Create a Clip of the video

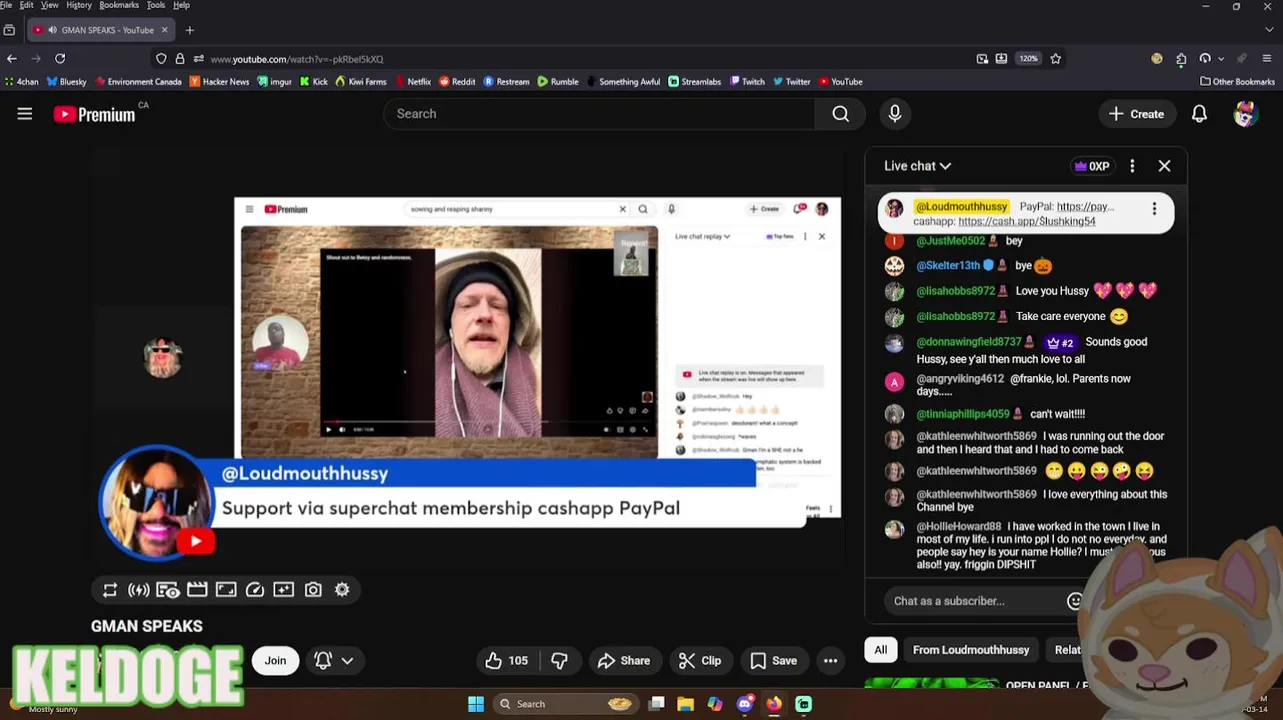(700, 660)
